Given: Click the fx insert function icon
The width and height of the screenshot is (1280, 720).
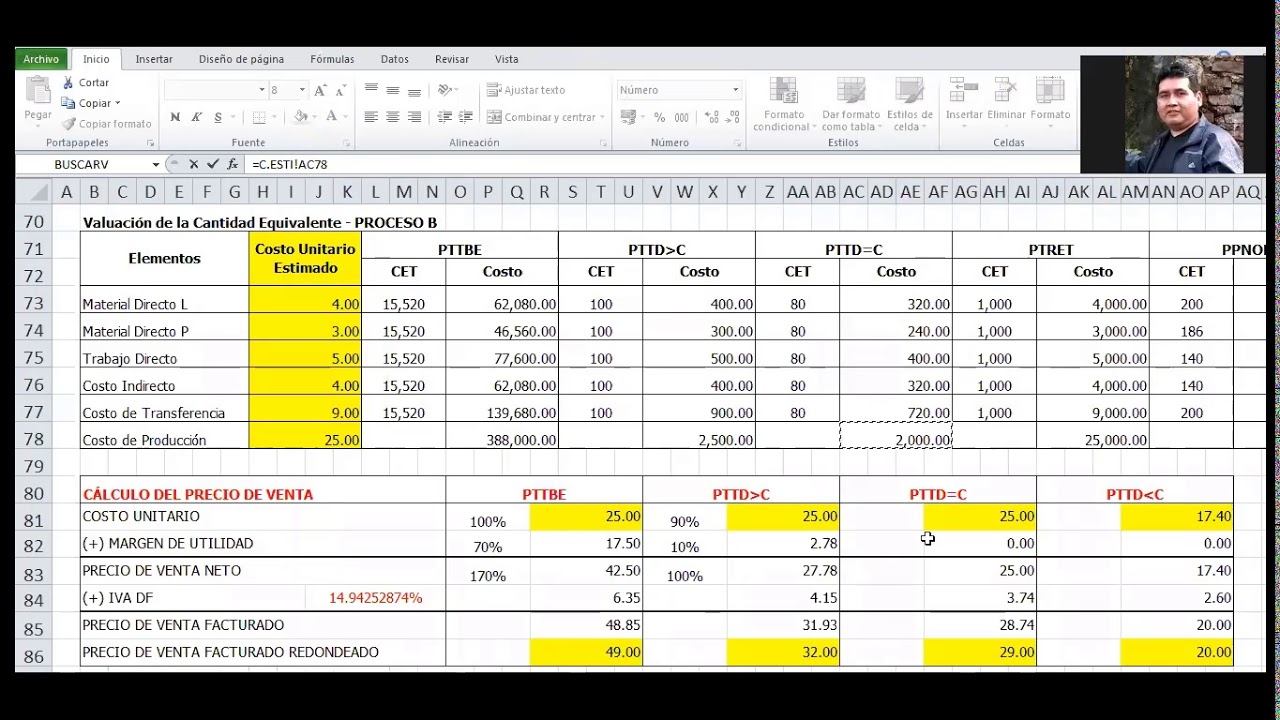Looking at the screenshot, I should pos(232,164).
